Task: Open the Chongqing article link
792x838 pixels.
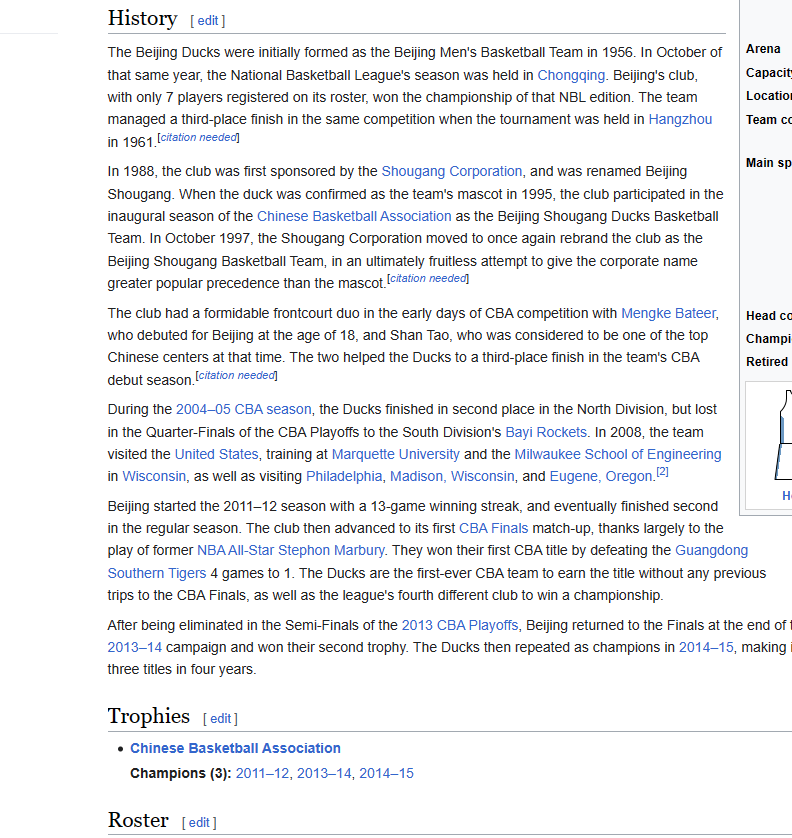Action: click(571, 75)
